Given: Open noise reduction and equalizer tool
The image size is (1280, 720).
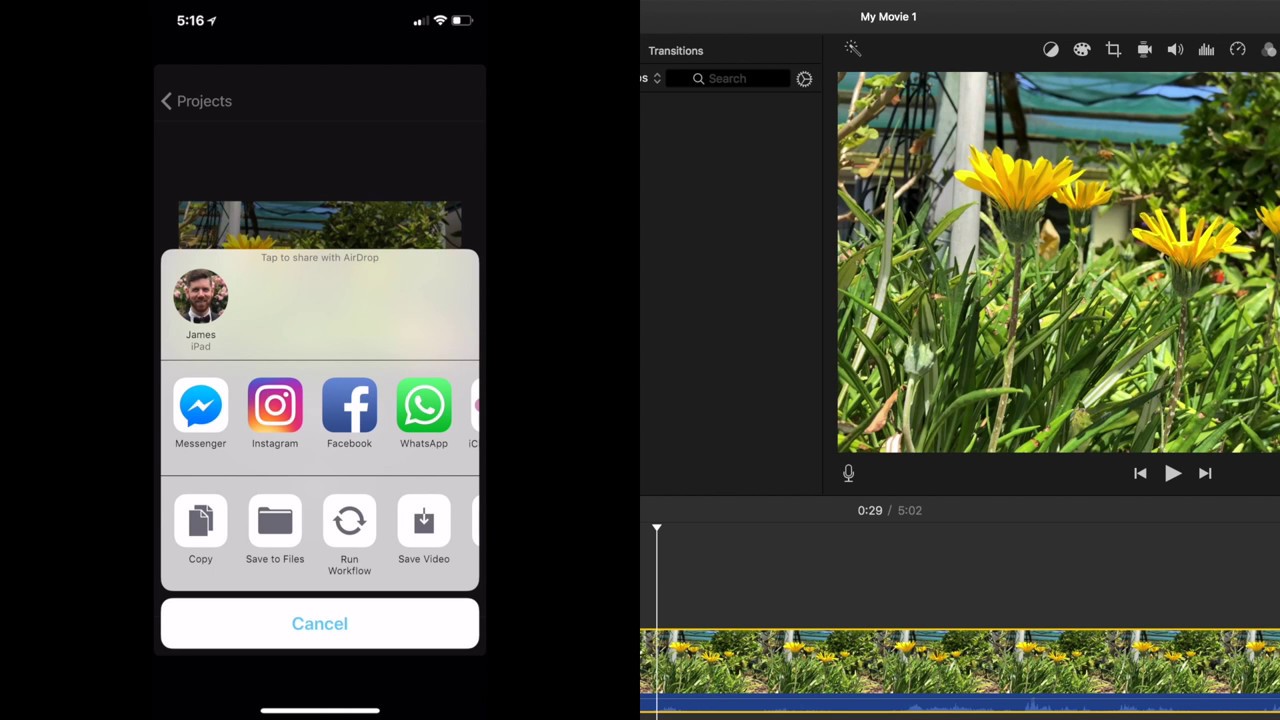Looking at the screenshot, I should coord(1207,49).
